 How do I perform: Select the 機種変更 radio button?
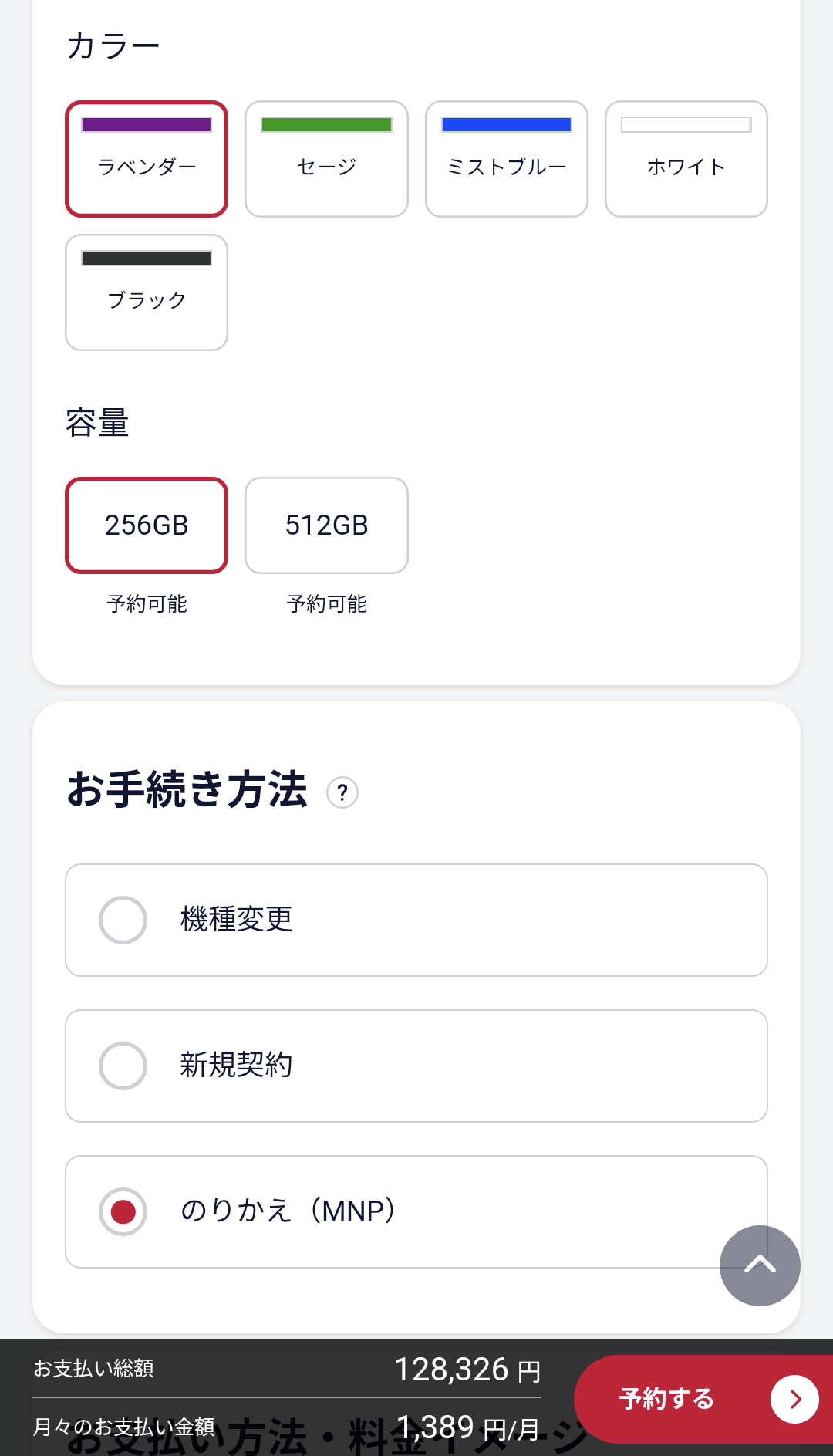[x=123, y=920]
